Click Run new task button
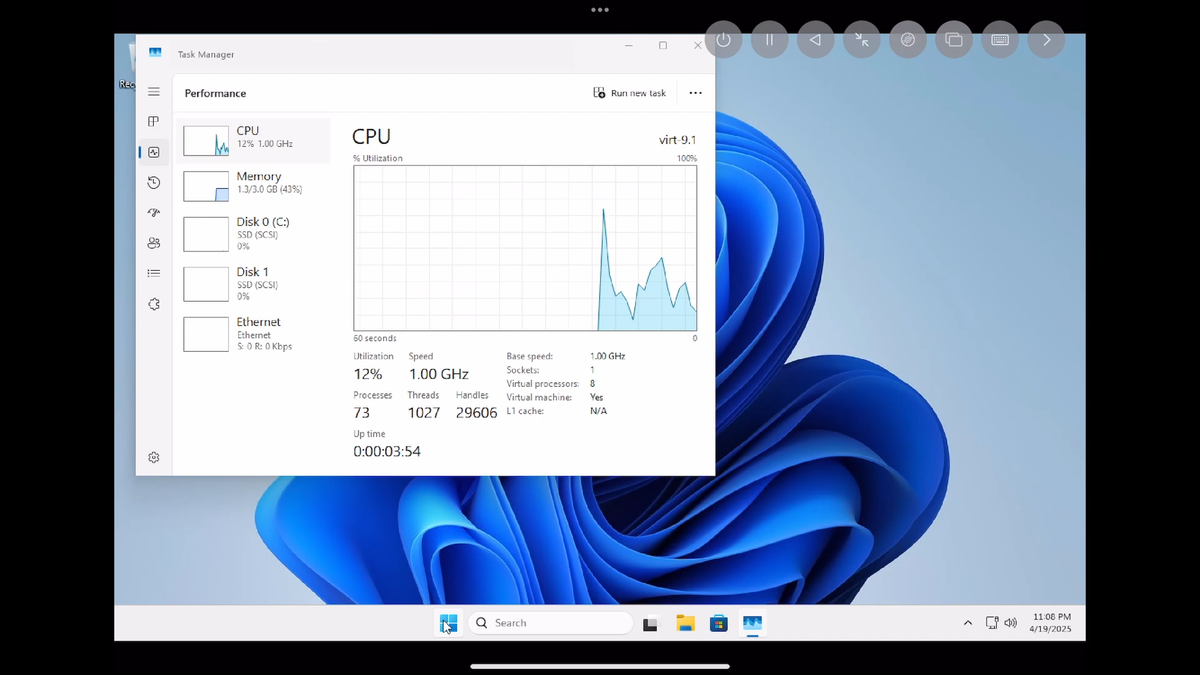Viewport: 1200px width, 675px height. [629, 93]
